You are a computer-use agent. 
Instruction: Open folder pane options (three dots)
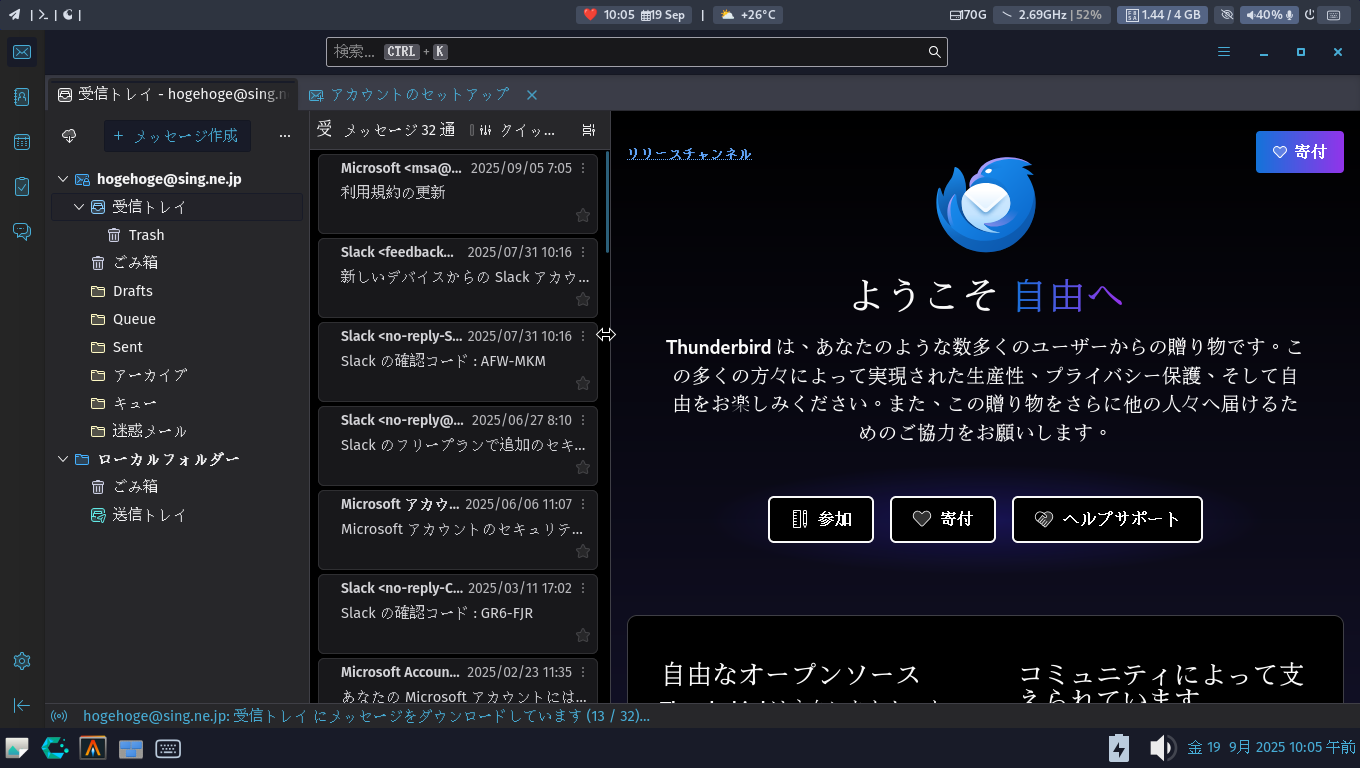285,135
